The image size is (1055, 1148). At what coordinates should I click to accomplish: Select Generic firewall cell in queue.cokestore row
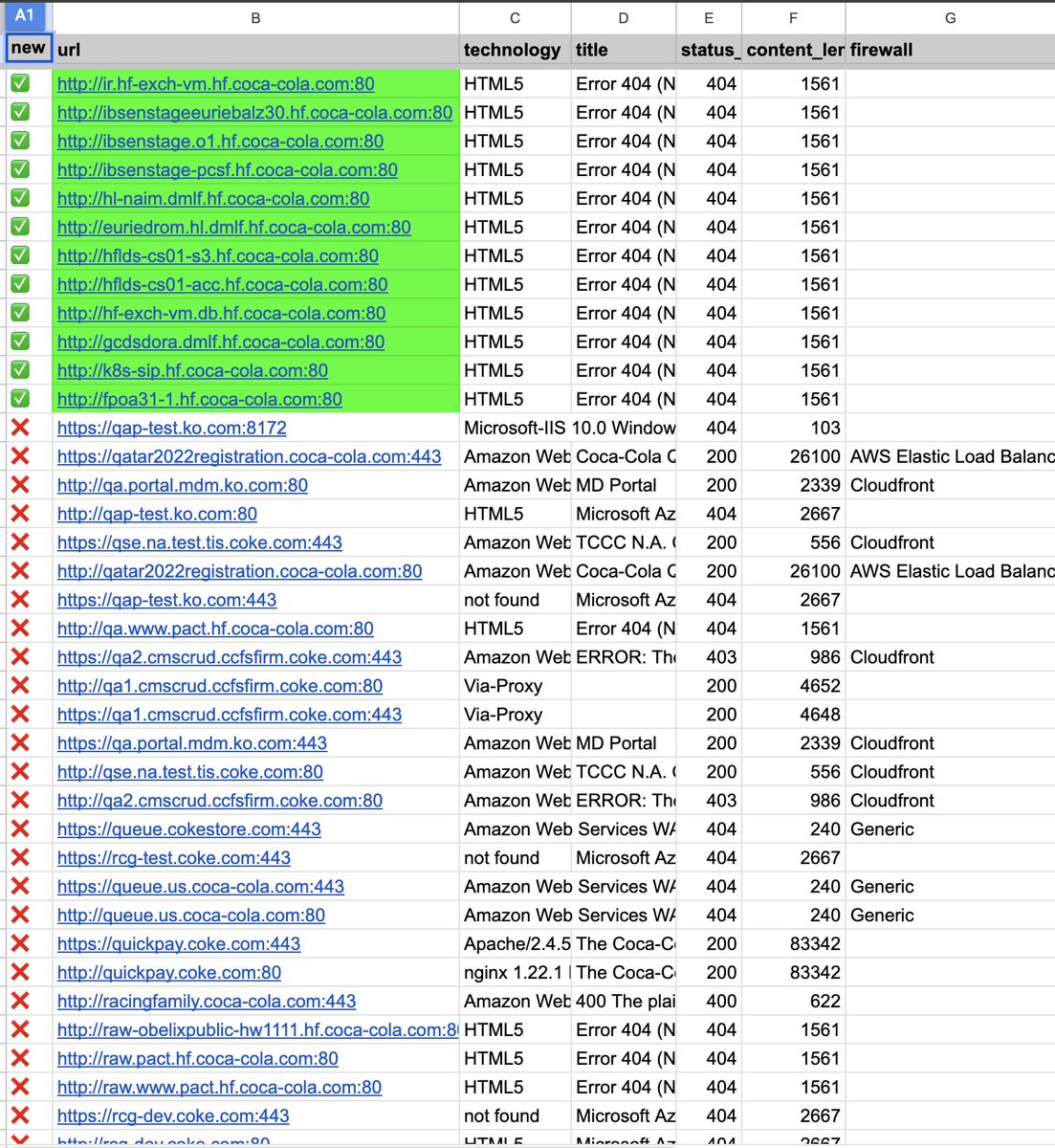point(950,829)
